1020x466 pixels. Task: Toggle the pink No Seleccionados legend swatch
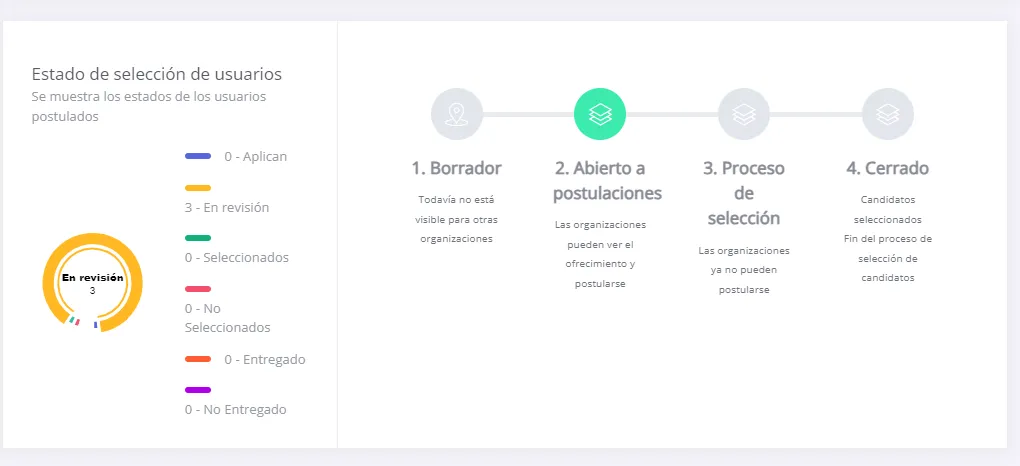tap(198, 289)
